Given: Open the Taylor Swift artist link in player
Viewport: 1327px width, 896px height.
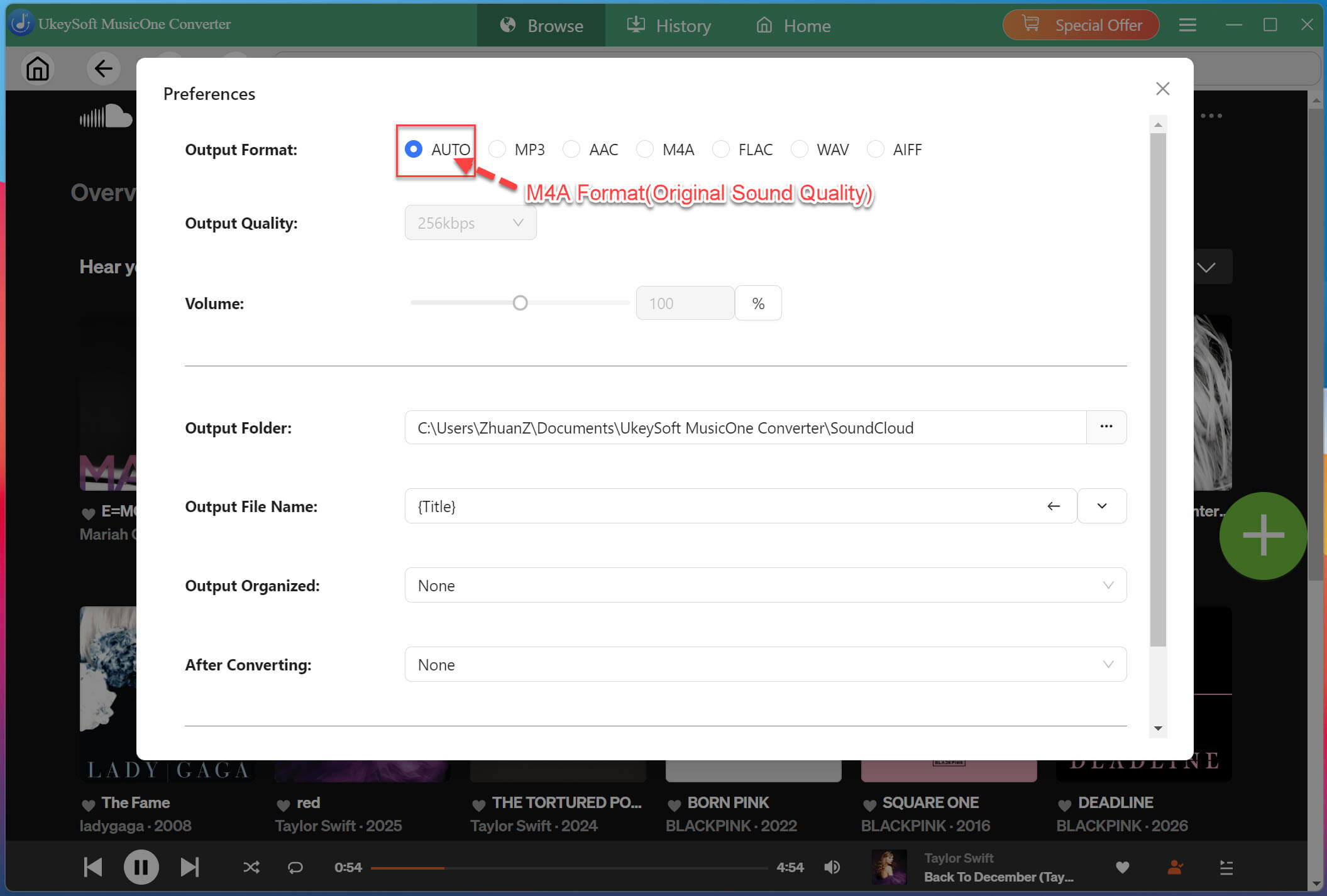Looking at the screenshot, I should pos(959,858).
